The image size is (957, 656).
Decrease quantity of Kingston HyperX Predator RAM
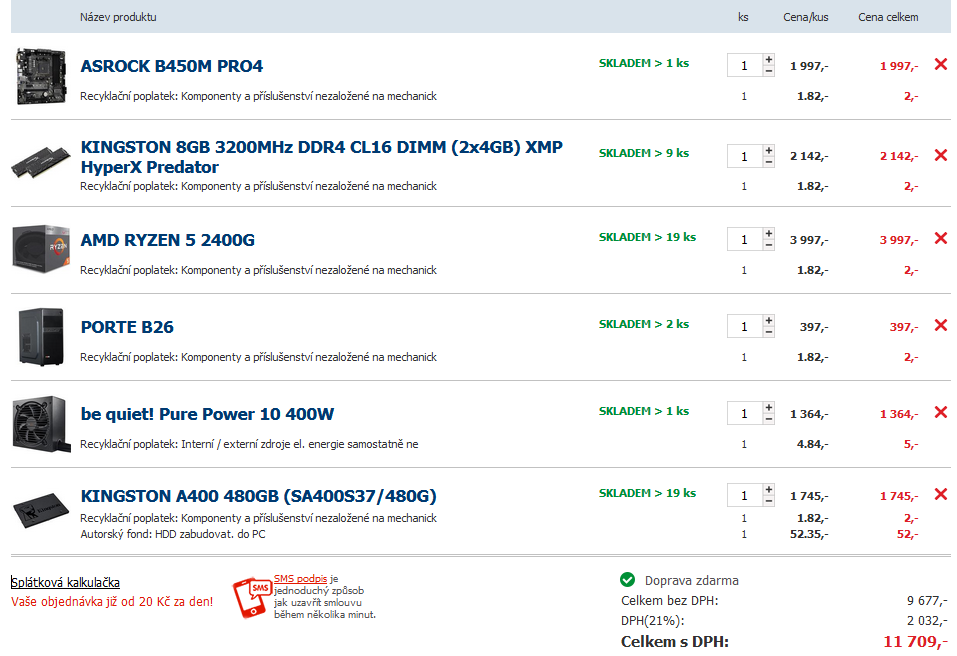click(769, 162)
